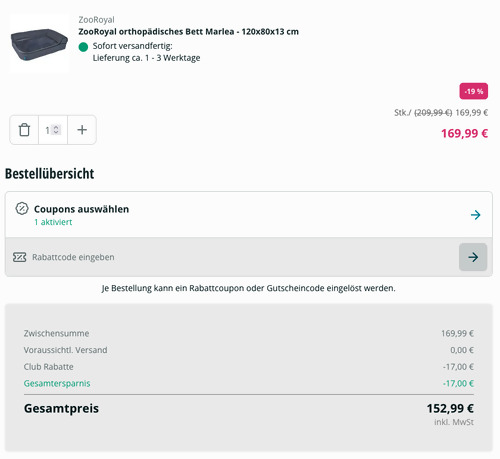Click the Gesamtpreis 152,99 € total
Image resolution: width=500 pixels, height=459 pixels.
(x=249, y=408)
